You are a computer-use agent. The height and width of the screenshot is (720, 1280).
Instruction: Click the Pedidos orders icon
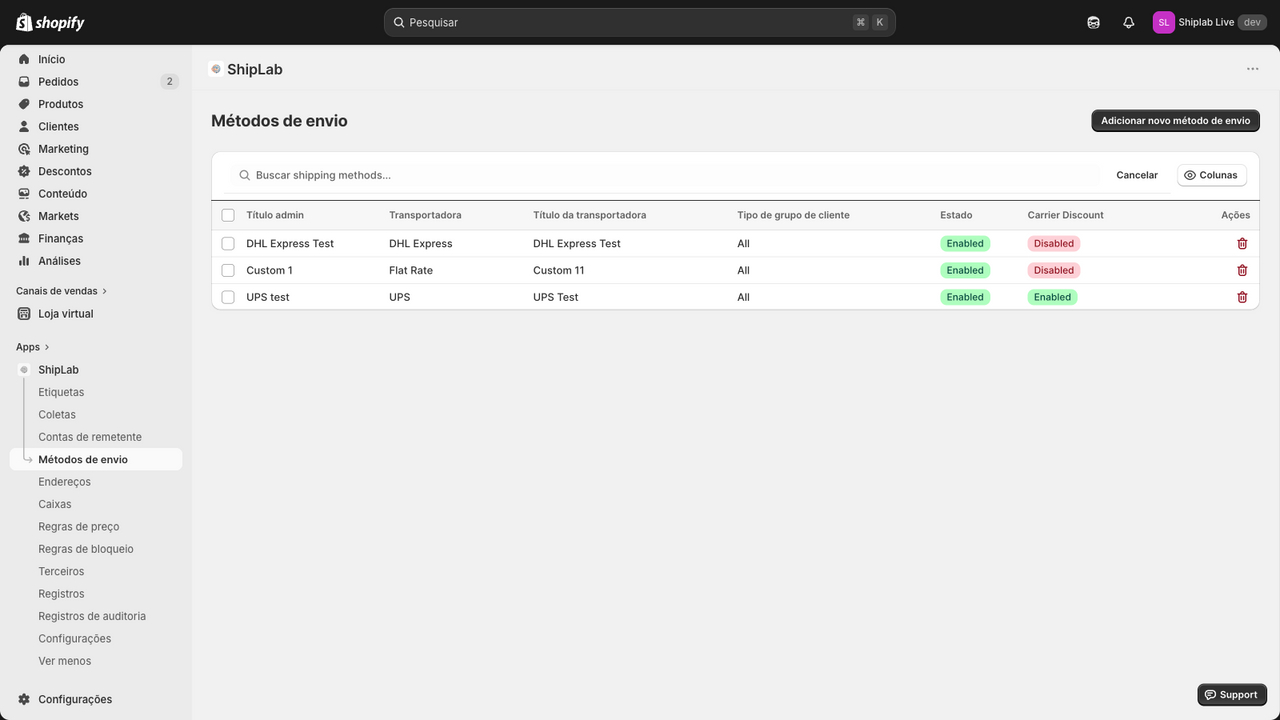(24, 82)
